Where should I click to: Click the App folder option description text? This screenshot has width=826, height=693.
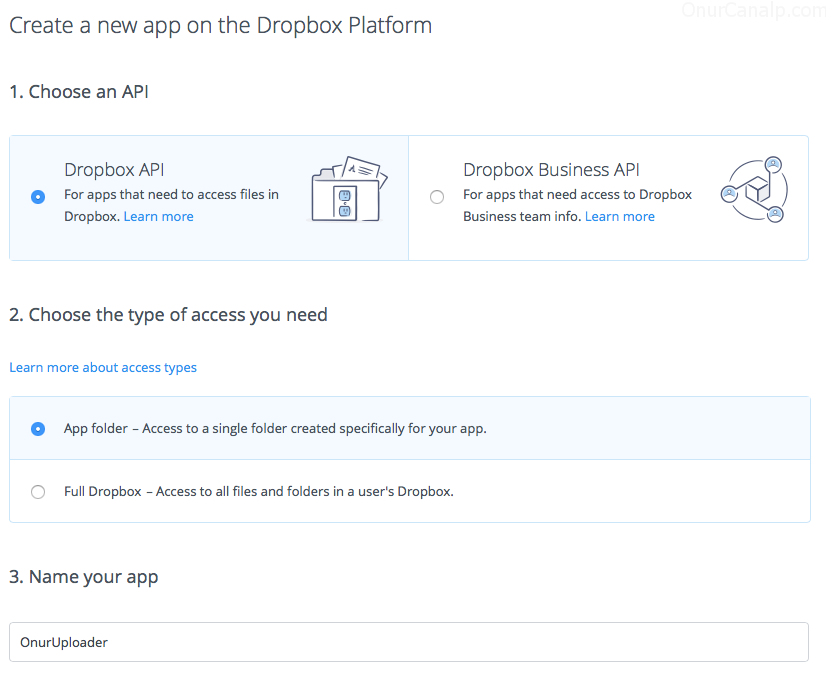coord(275,429)
